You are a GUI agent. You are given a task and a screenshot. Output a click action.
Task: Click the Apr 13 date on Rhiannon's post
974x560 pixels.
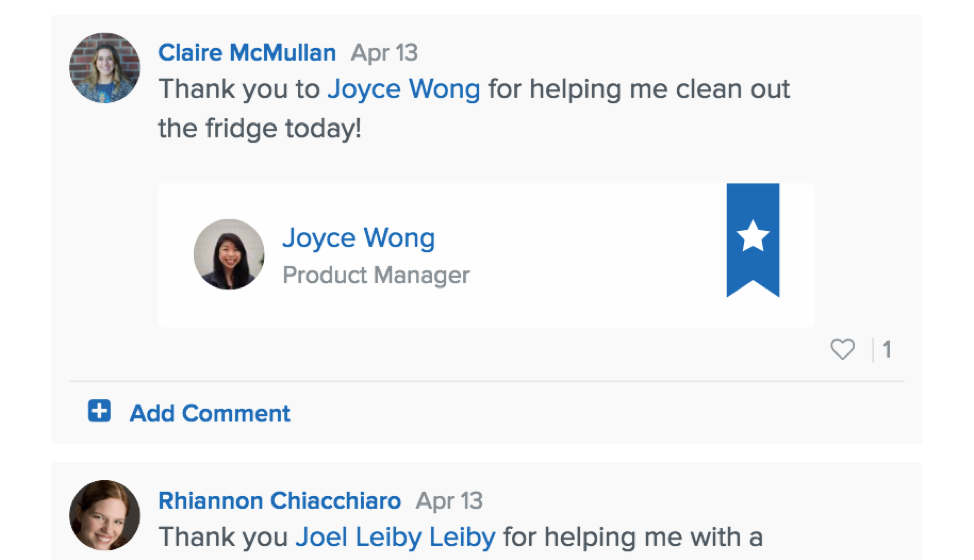(449, 501)
